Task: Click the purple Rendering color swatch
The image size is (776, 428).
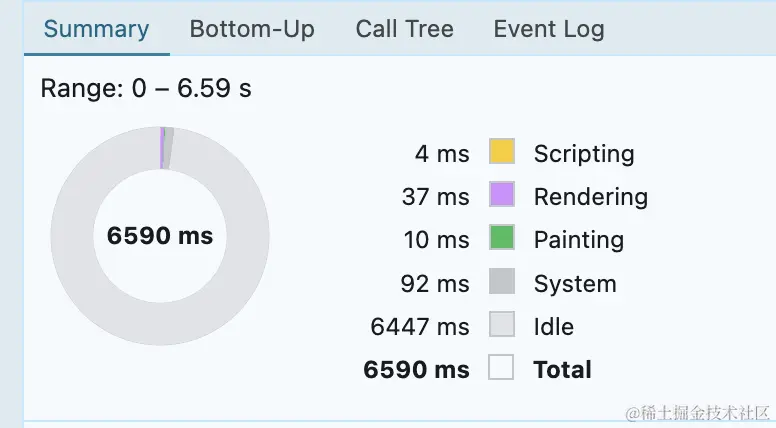Action: pyautogui.click(x=501, y=195)
